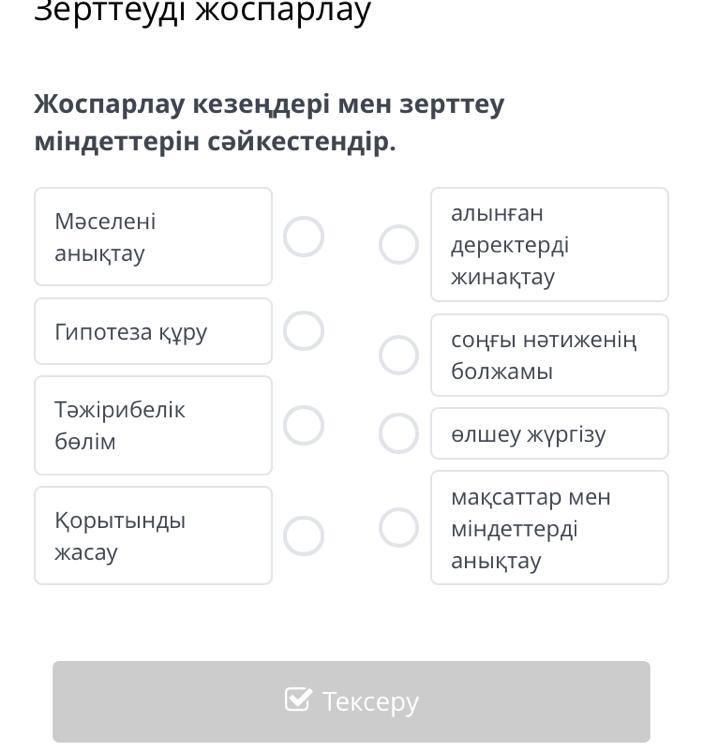Select circle by мақсаттар мен міндеттерді анықтау
Screen dimensions: 702x749
(x=398, y=527)
